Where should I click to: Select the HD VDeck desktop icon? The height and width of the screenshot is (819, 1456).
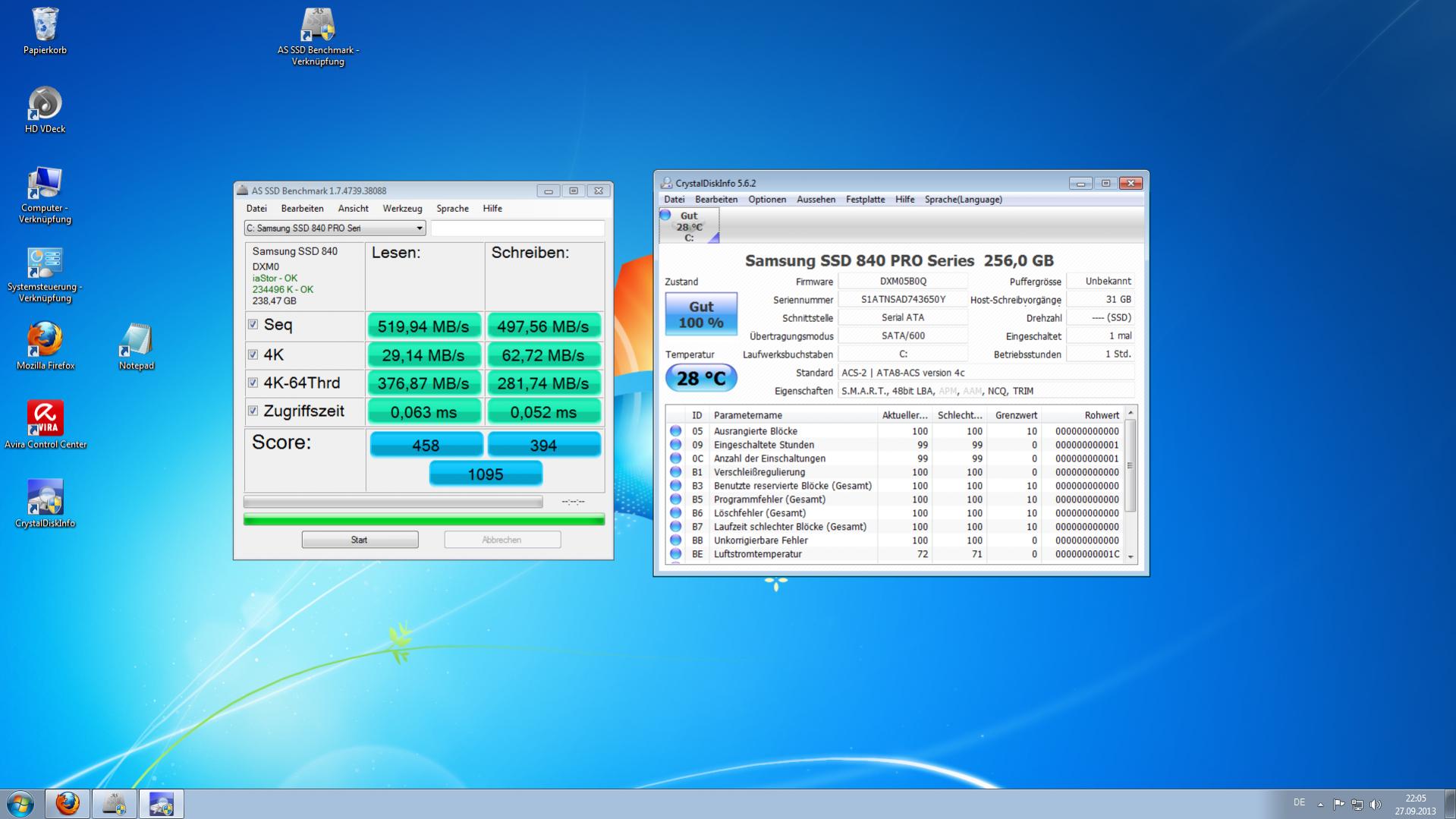coord(45,110)
